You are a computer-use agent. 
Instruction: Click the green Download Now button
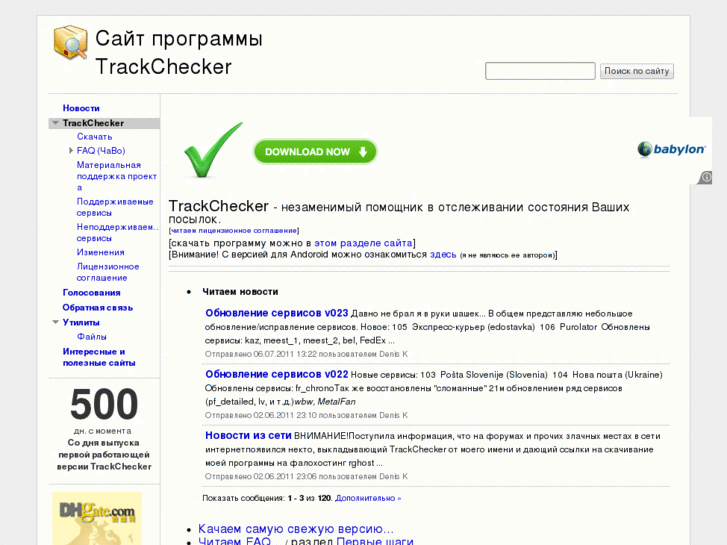click(315, 152)
